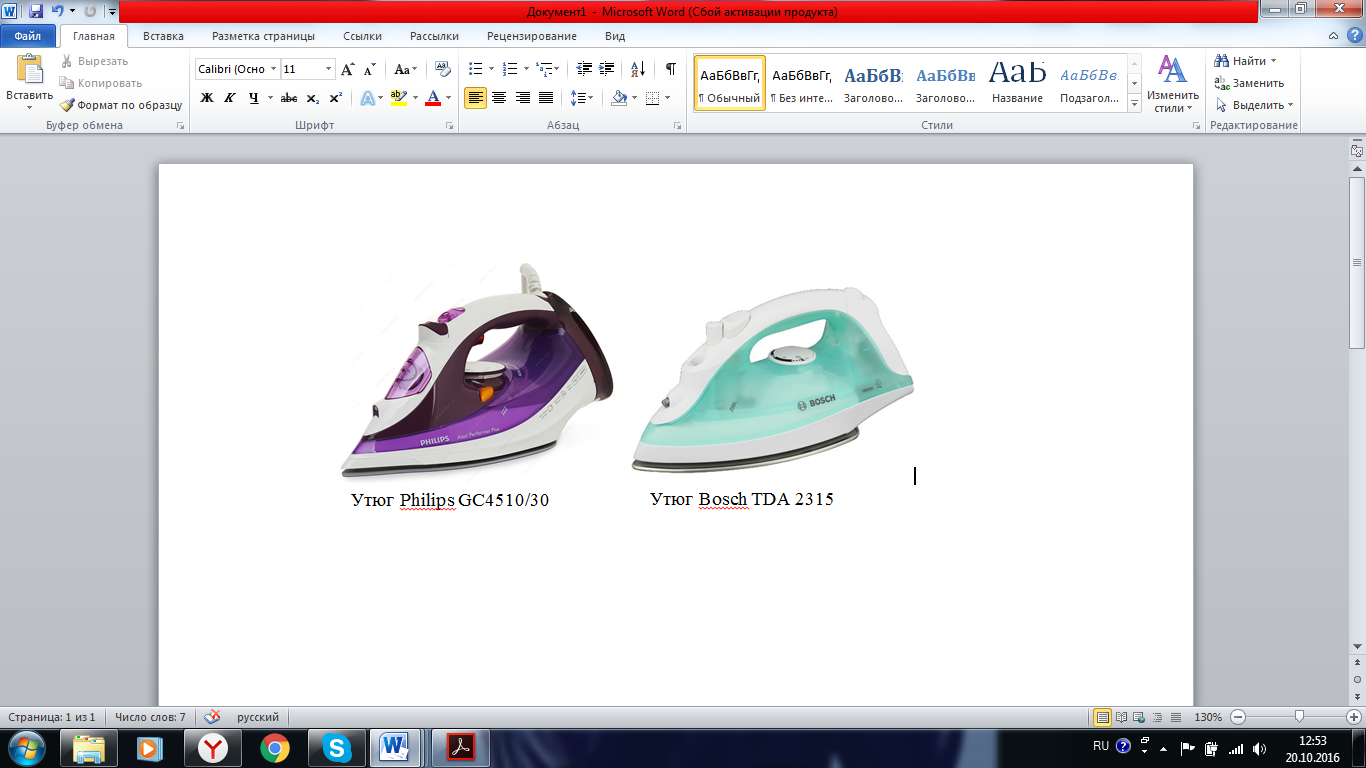Open the Calibri font name dropdown
The height and width of the screenshot is (768, 1366).
272,69
